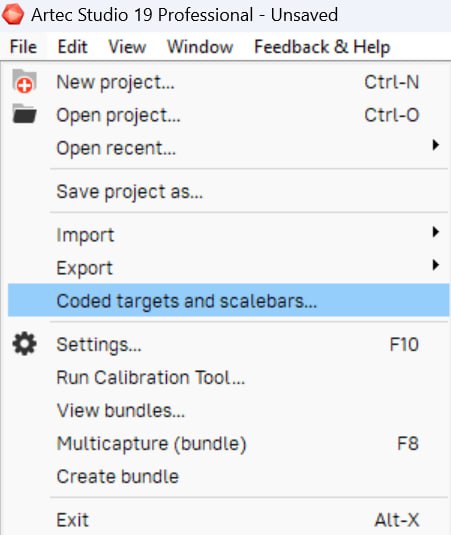Screen dimensions: 451x535
Task: Click the Artec Studio red logo icon
Action: pyautogui.click(x=13, y=14)
